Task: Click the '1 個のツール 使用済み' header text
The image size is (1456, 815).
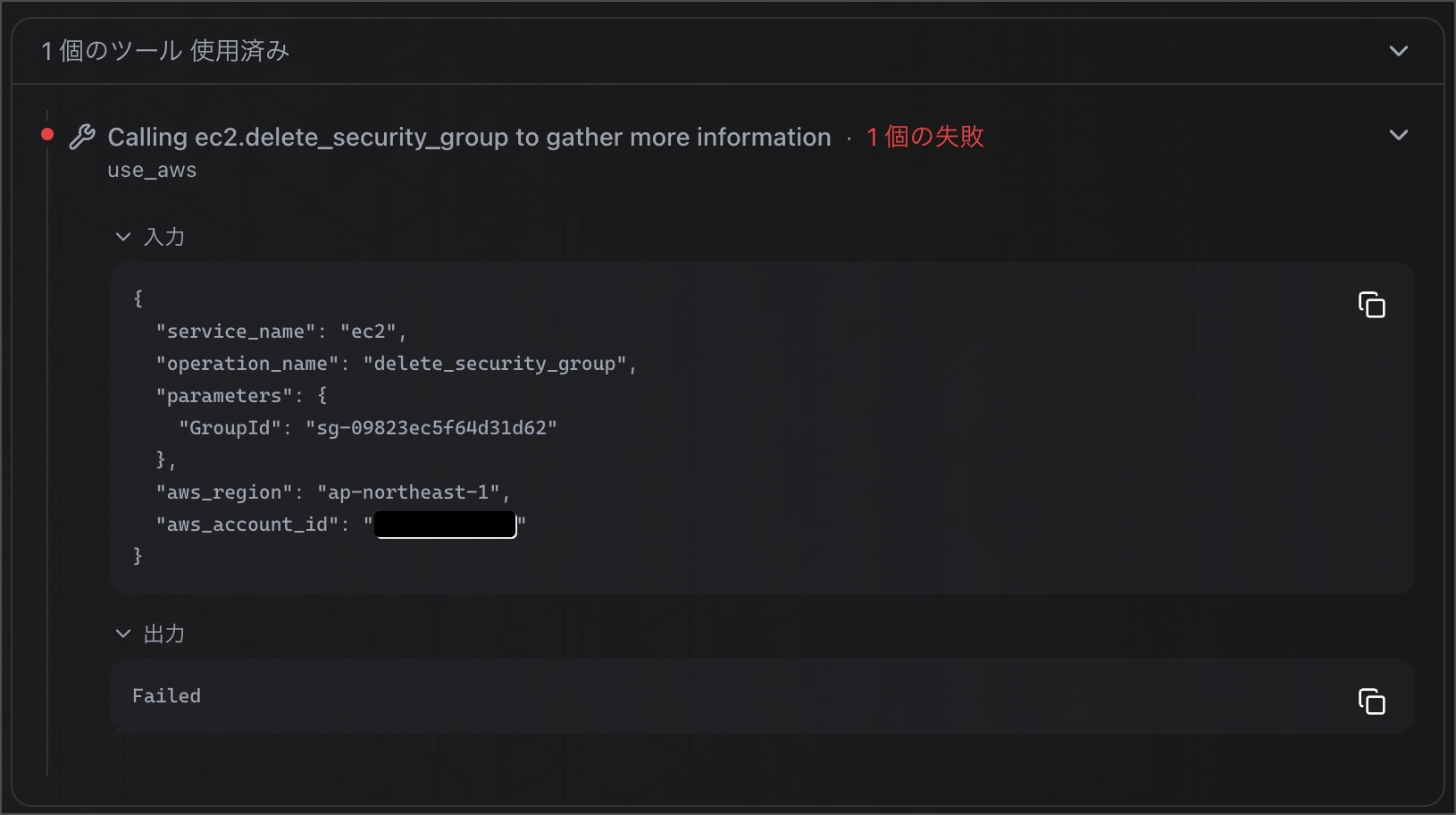Action: [x=165, y=51]
